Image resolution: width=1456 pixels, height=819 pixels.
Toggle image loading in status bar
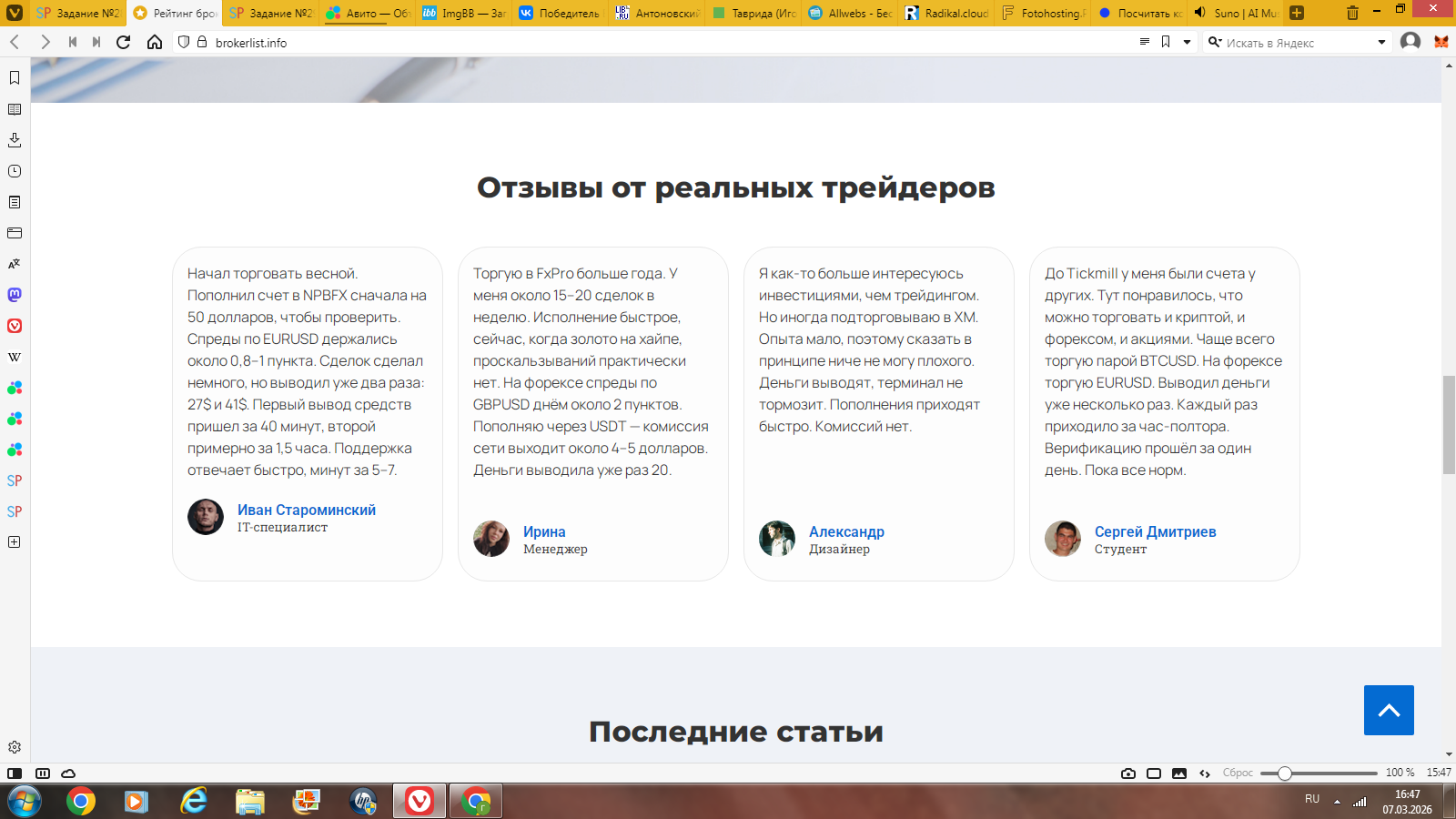point(1179,773)
